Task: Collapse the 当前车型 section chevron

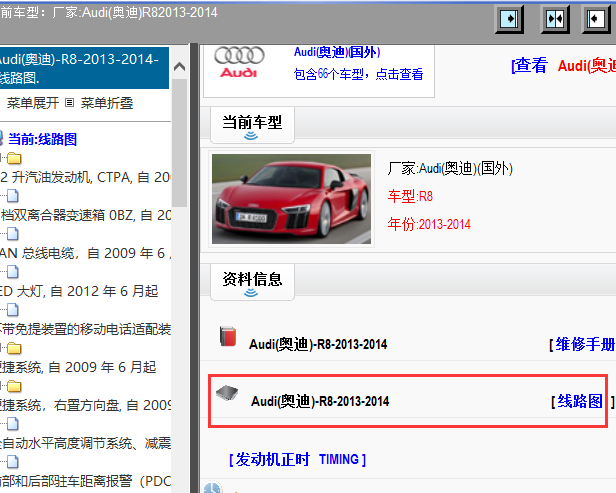Action: (251, 136)
